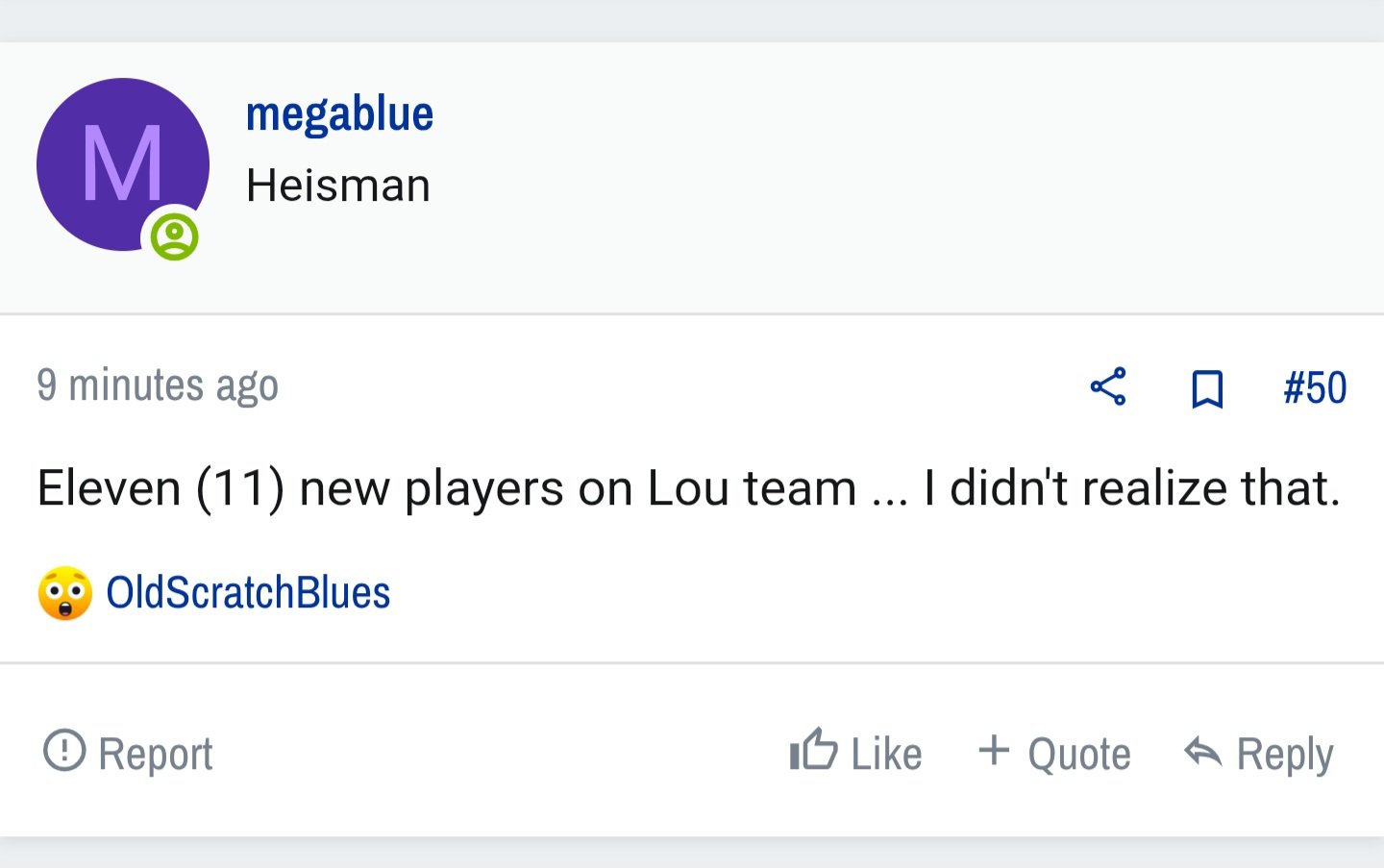The height and width of the screenshot is (868, 1384).
Task: Bookmark post using the bookmark icon
Action: (1207, 388)
